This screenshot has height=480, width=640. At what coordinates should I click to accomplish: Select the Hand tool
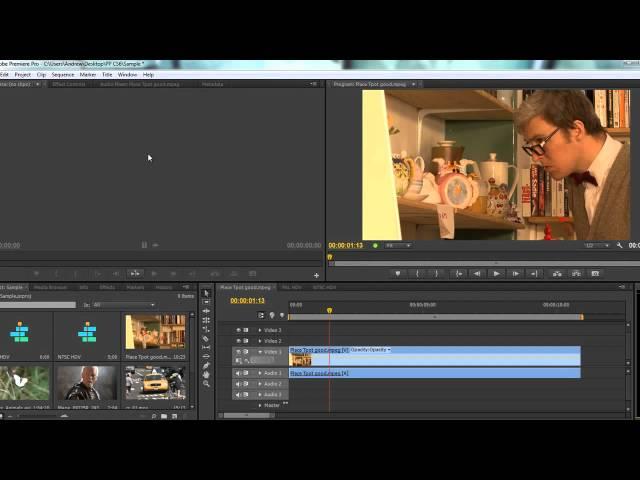[206, 374]
